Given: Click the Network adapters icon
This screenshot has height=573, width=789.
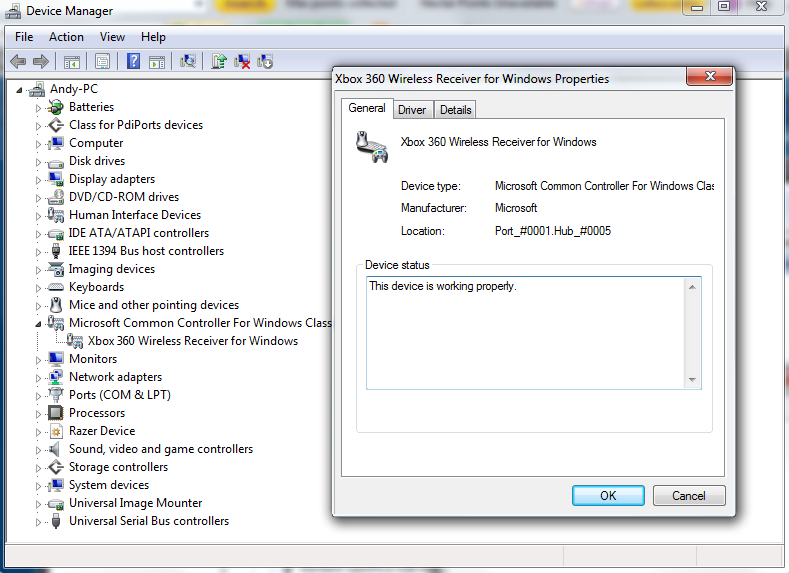Looking at the screenshot, I should 55,377.
